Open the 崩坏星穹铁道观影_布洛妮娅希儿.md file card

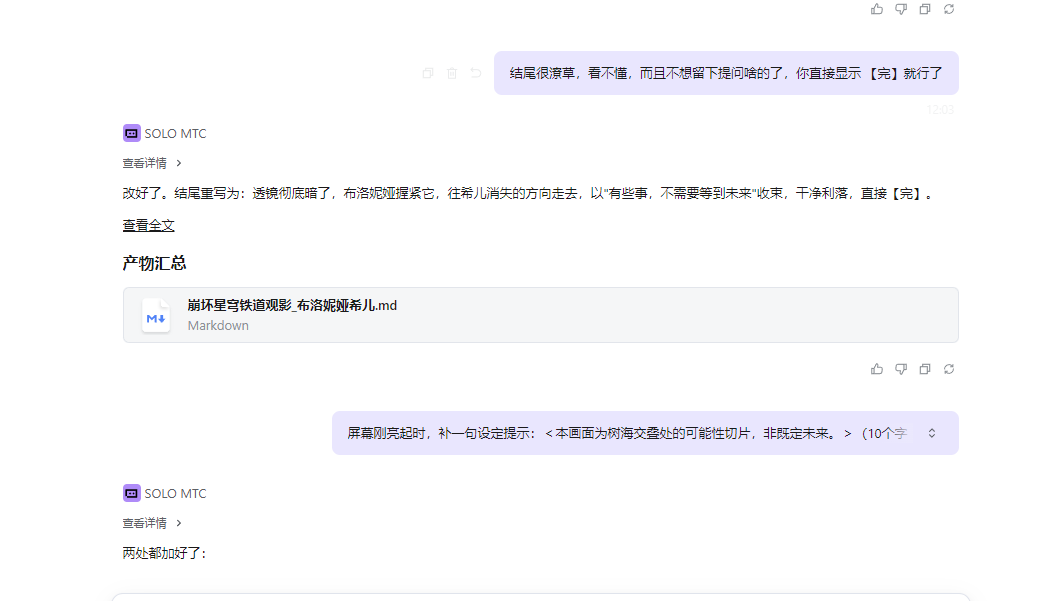coord(540,315)
